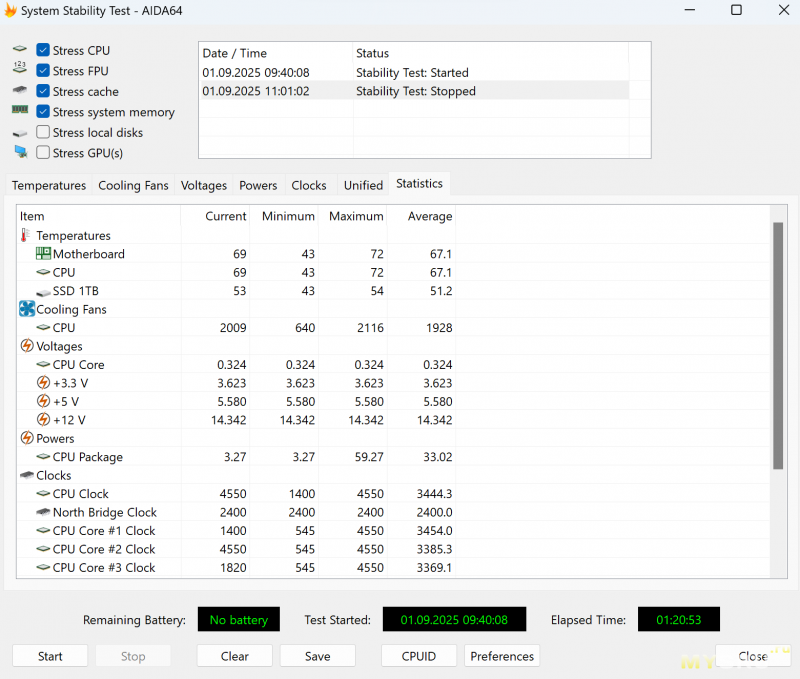Click the chip icon beside North Bridge Clock

click(x=43, y=512)
